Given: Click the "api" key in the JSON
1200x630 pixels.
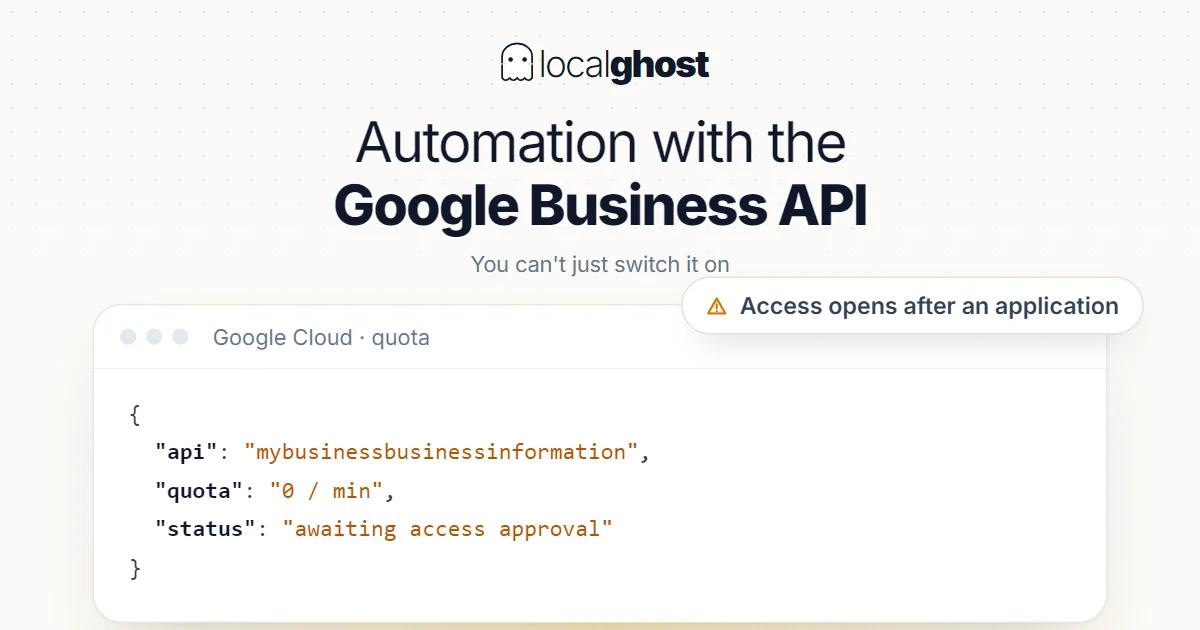Looking at the screenshot, I should pos(186,452).
